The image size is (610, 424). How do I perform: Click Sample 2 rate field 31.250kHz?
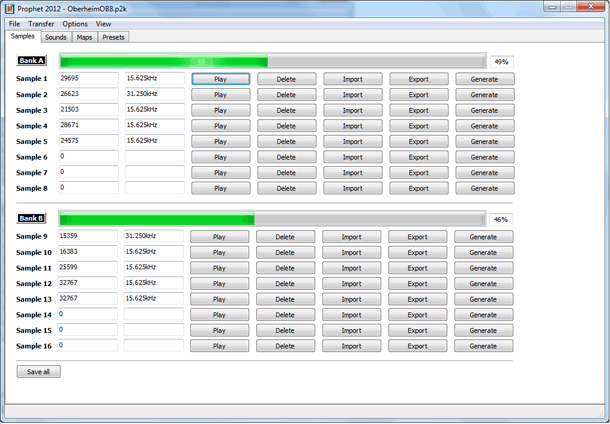point(155,94)
